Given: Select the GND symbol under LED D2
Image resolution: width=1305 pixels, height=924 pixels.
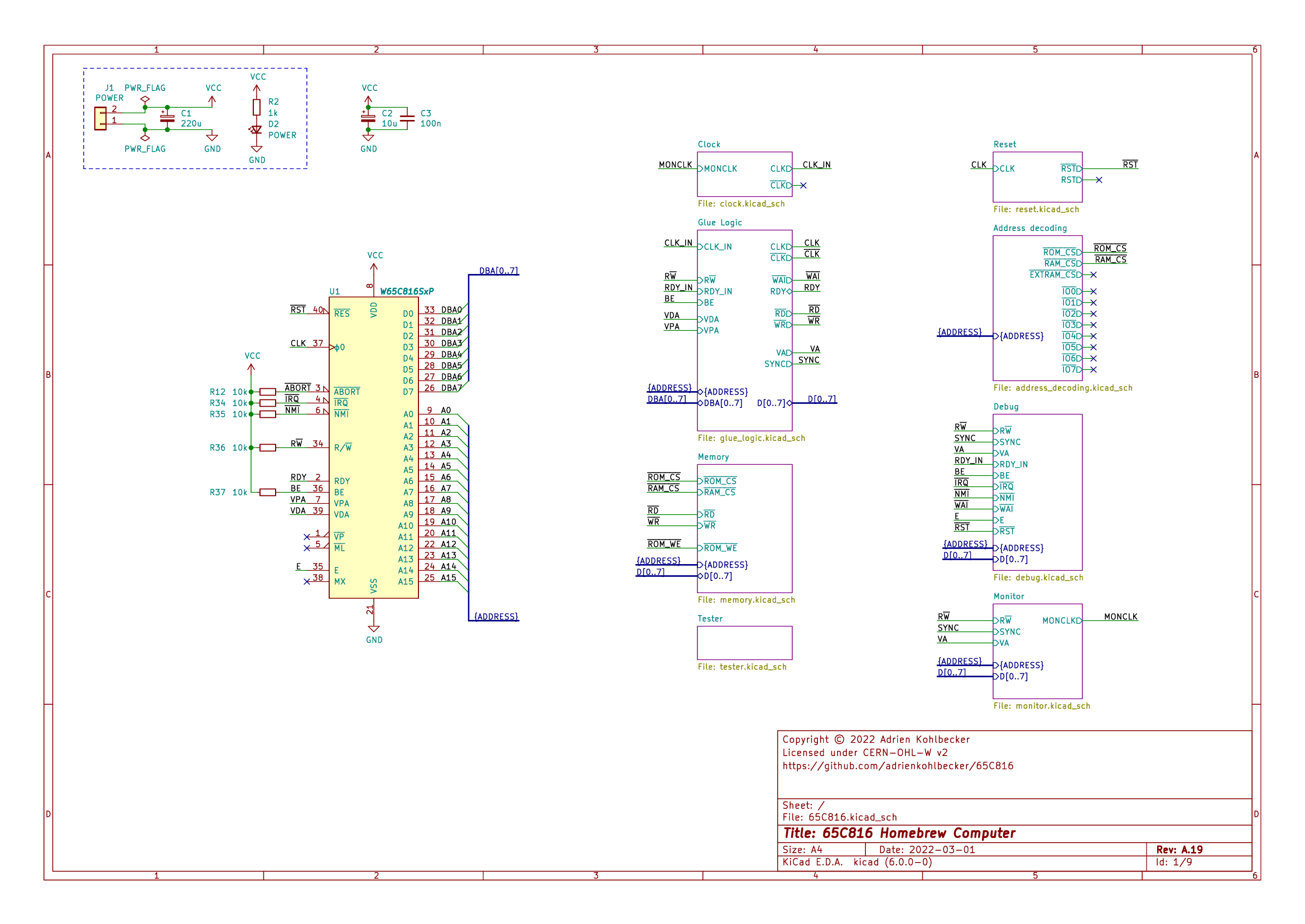Looking at the screenshot, I should [257, 148].
